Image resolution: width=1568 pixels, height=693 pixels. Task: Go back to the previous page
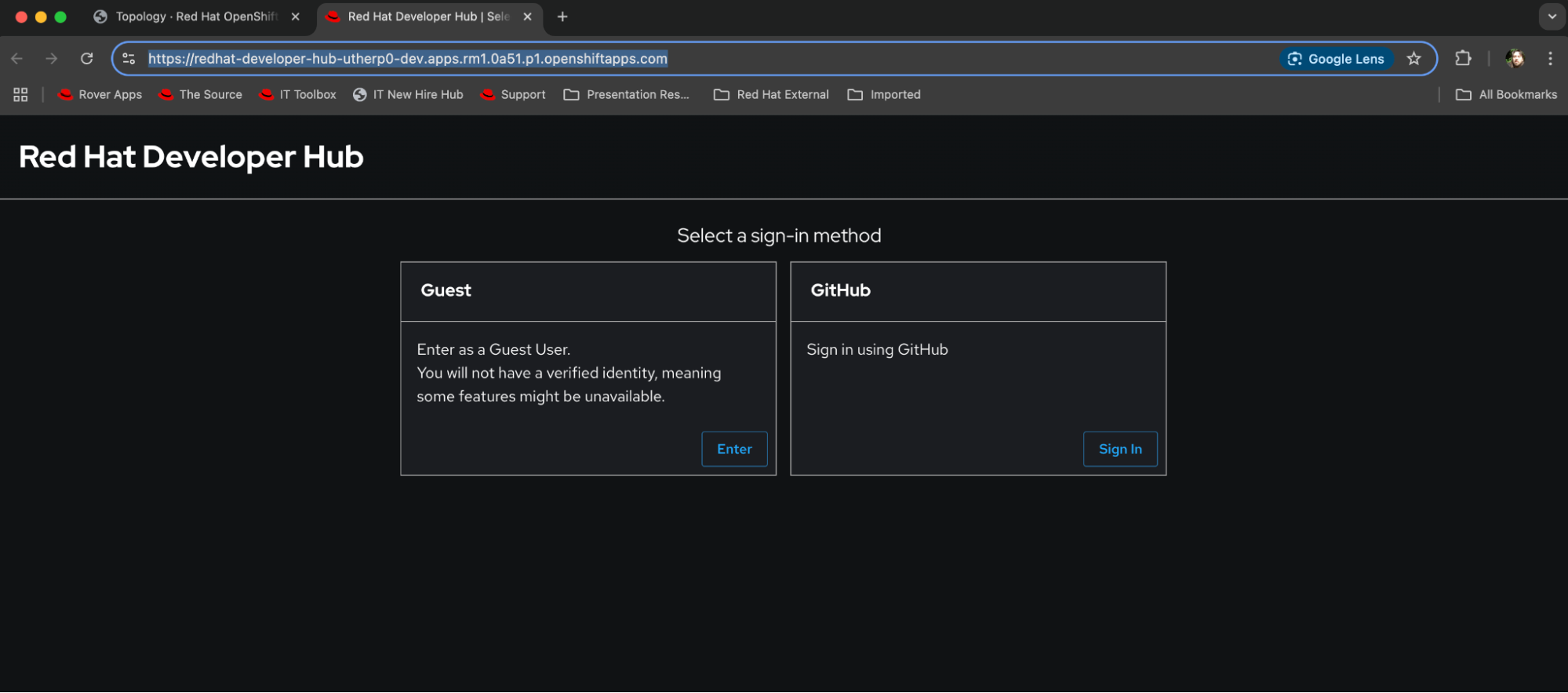coord(17,59)
